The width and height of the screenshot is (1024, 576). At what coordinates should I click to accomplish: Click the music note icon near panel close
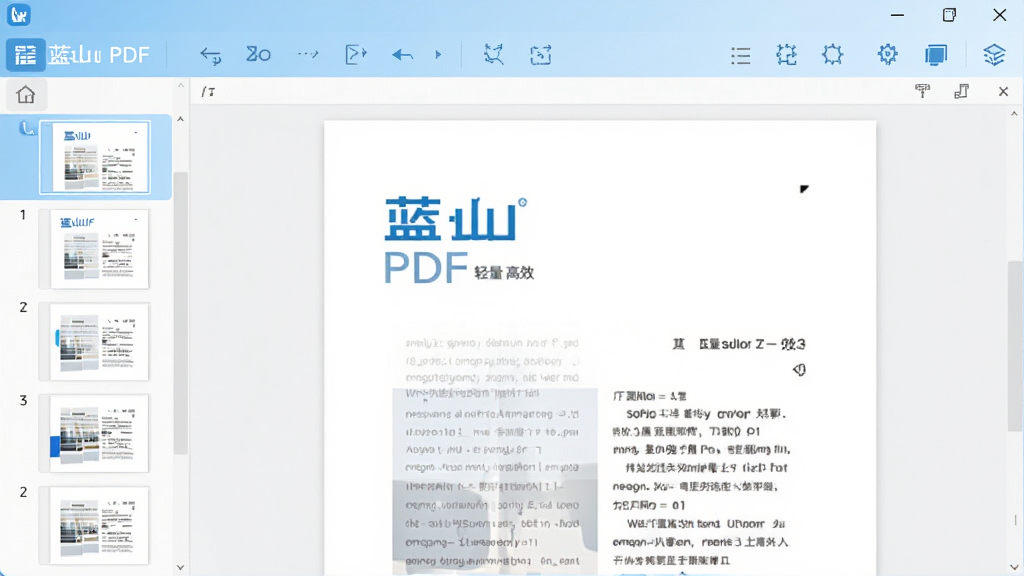coord(961,91)
